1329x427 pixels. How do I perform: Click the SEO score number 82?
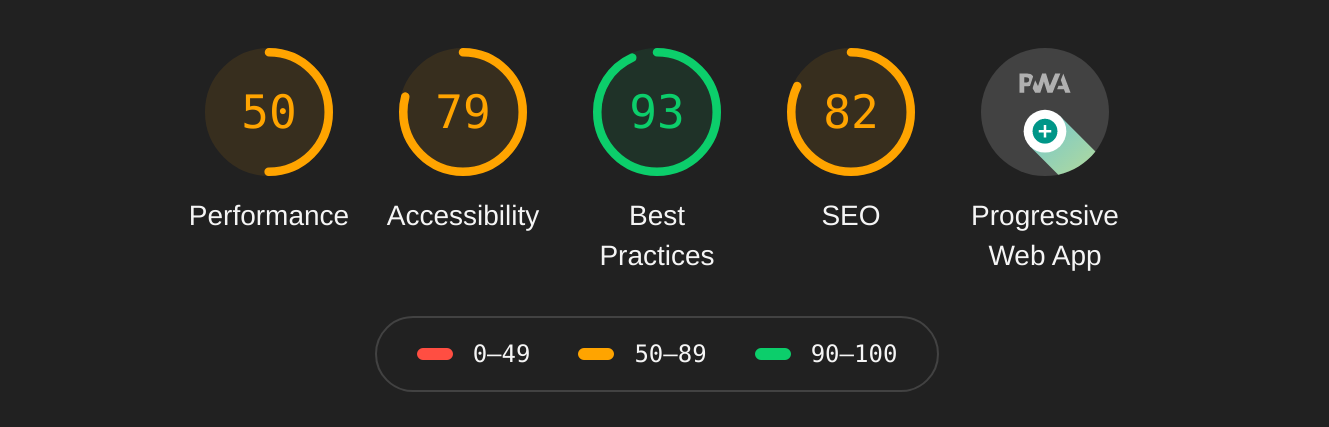(851, 112)
